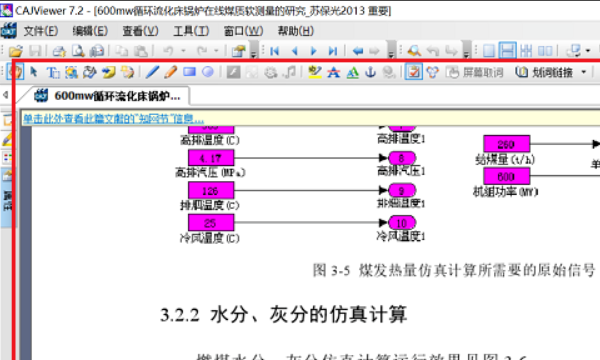Choose the yellow highlight text tool
600x360 pixels.
pos(315,72)
